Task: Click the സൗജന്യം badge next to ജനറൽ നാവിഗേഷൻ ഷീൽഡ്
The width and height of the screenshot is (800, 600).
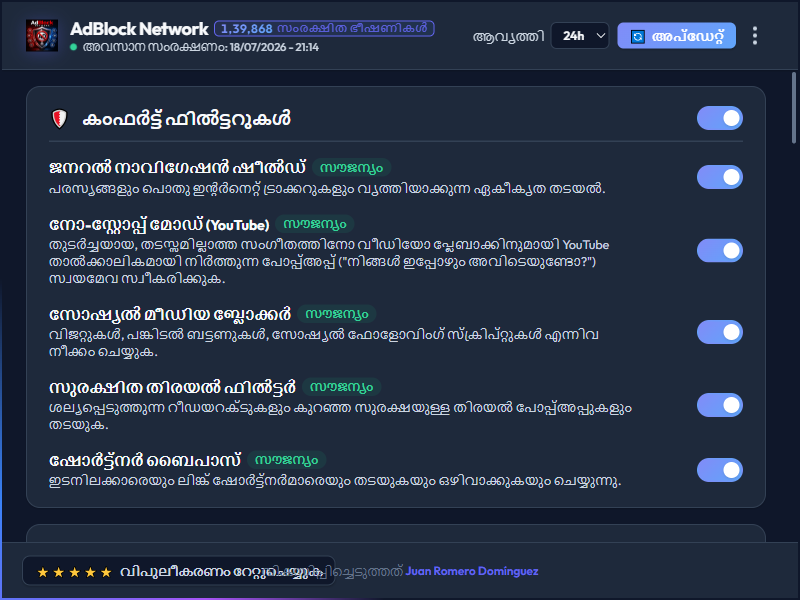Action: [x=352, y=167]
